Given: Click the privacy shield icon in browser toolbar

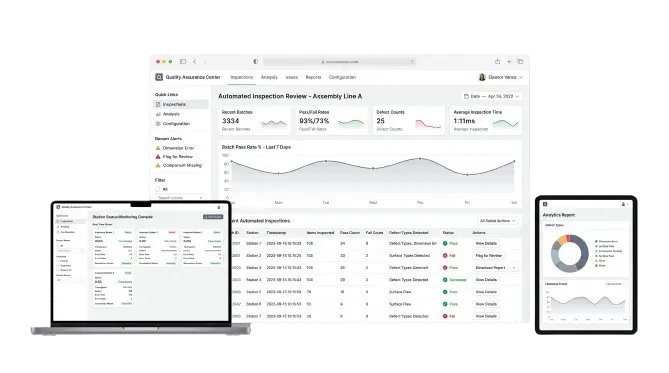Looking at the screenshot, I should 256,61.
